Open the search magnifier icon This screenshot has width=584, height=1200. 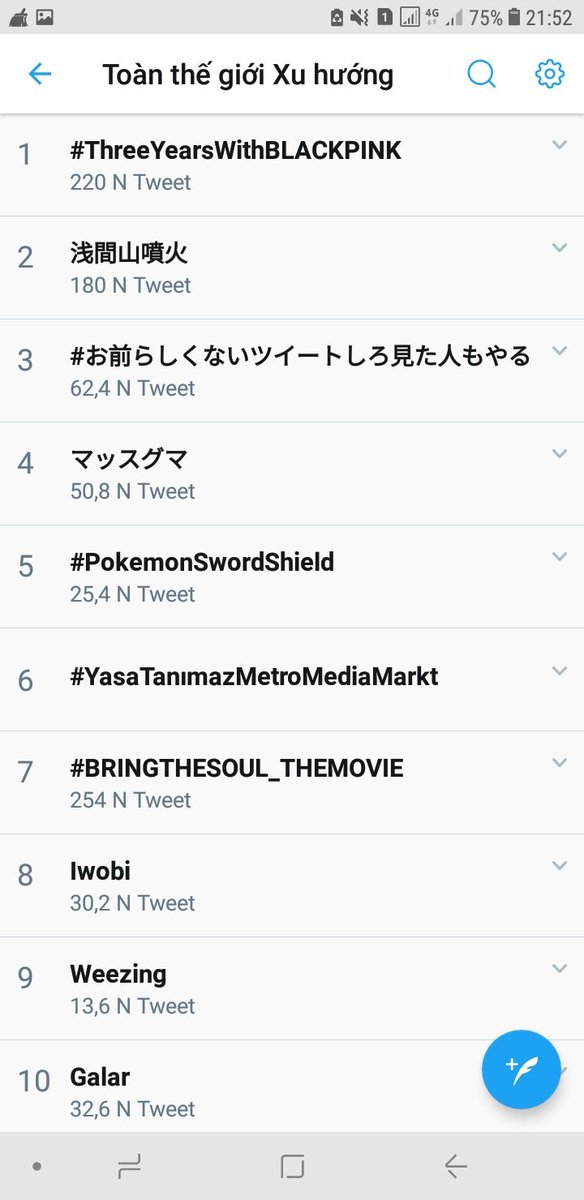click(x=482, y=74)
